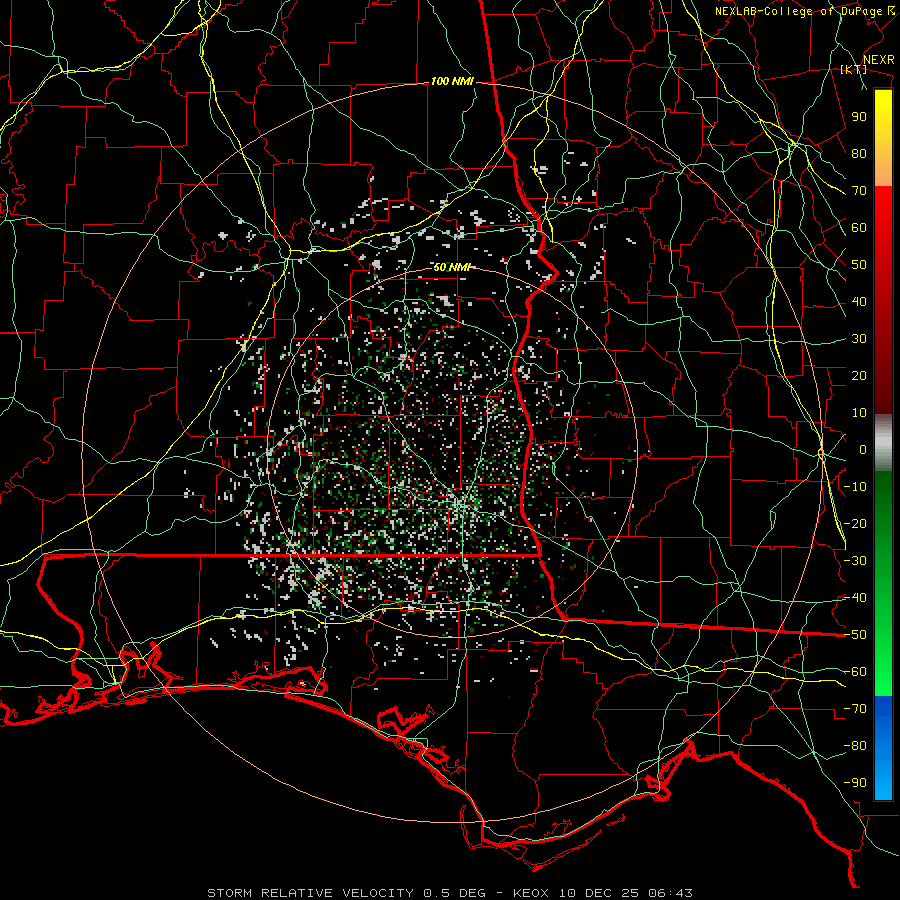Screen dimensions: 900x900
Task: Click the -70 value on velocity scale
Action: coord(855,709)
